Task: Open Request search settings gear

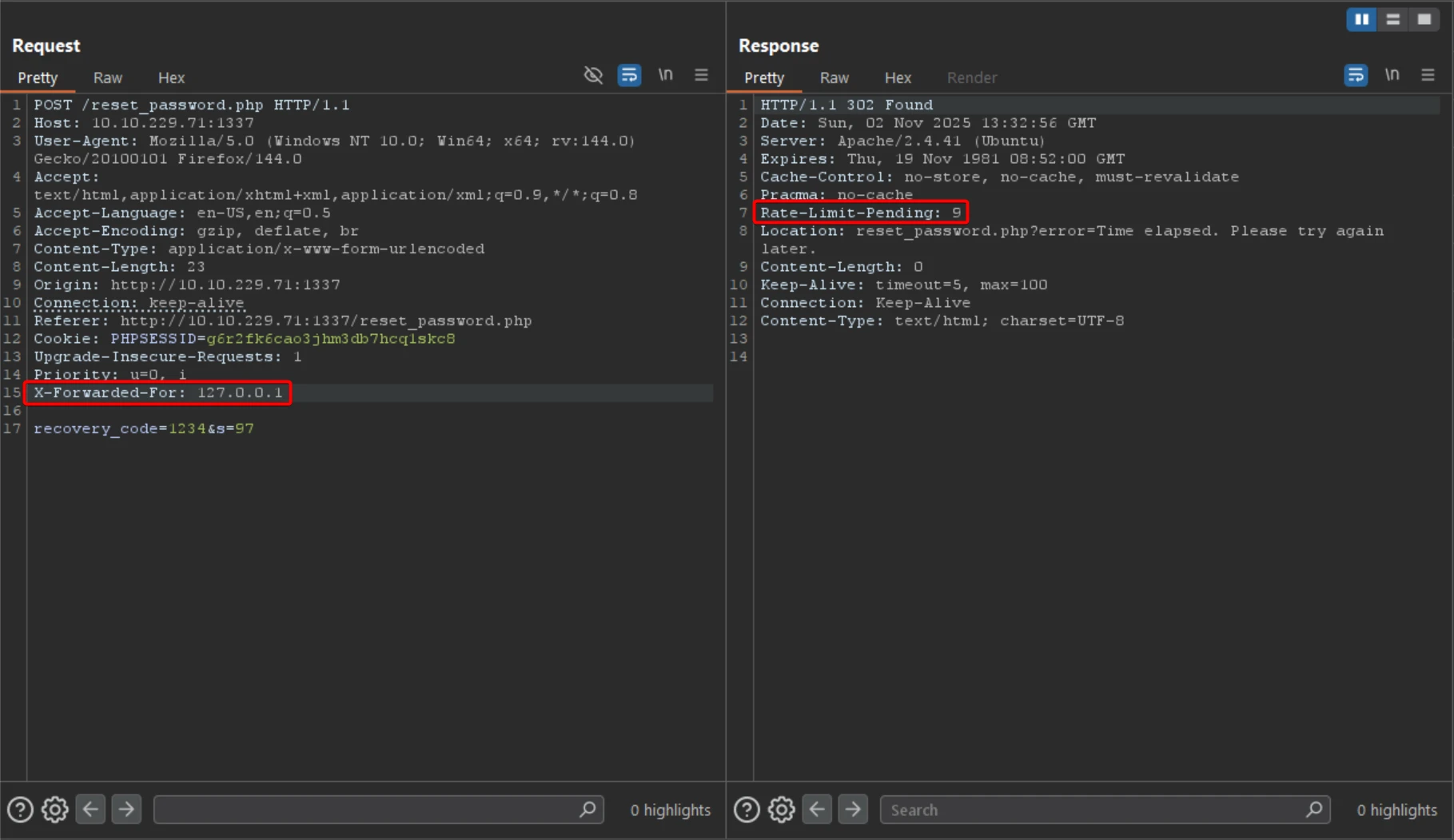Action: pos(55,810)
